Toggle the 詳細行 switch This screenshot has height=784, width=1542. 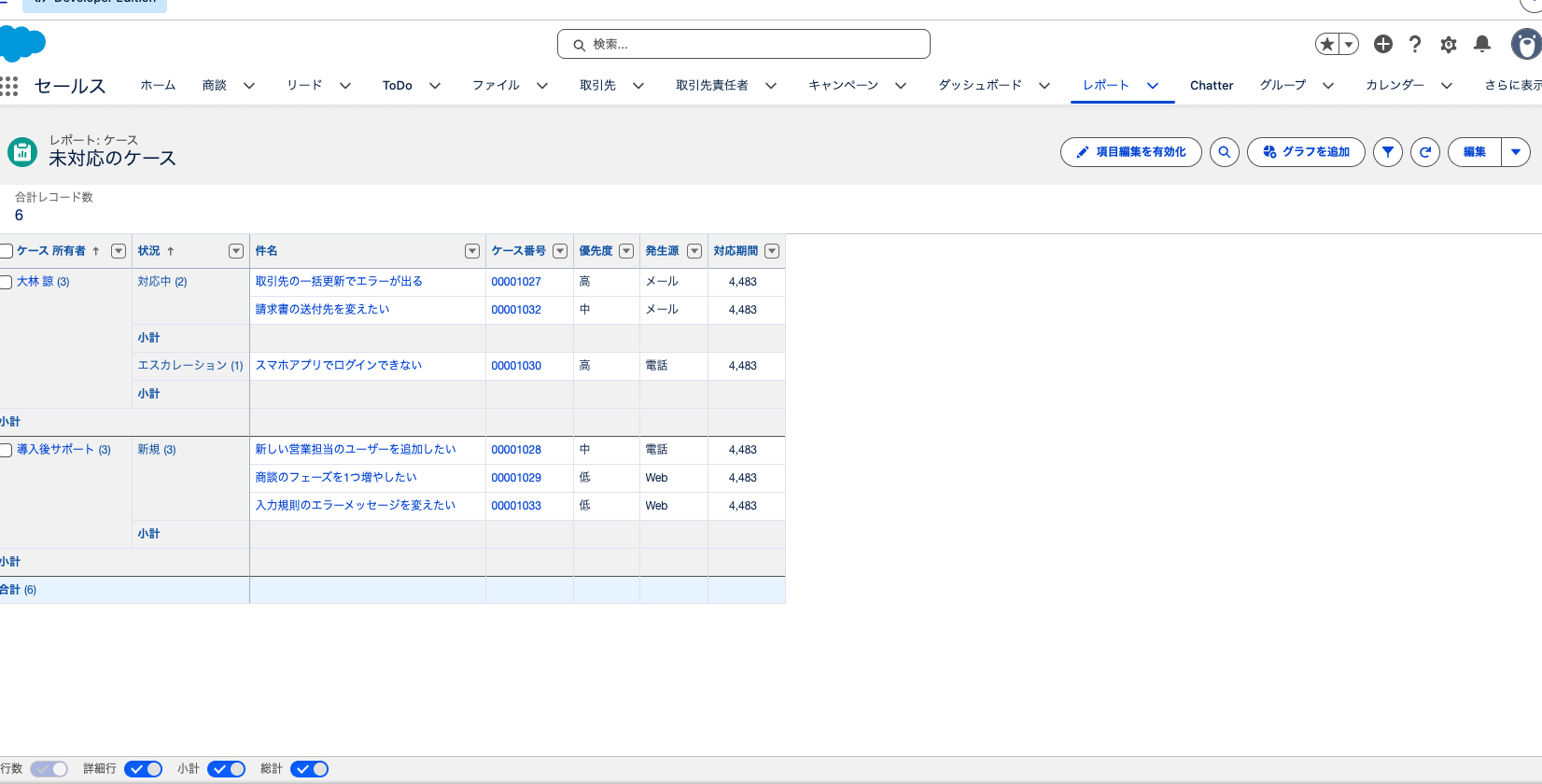click(x=144, y=769)
